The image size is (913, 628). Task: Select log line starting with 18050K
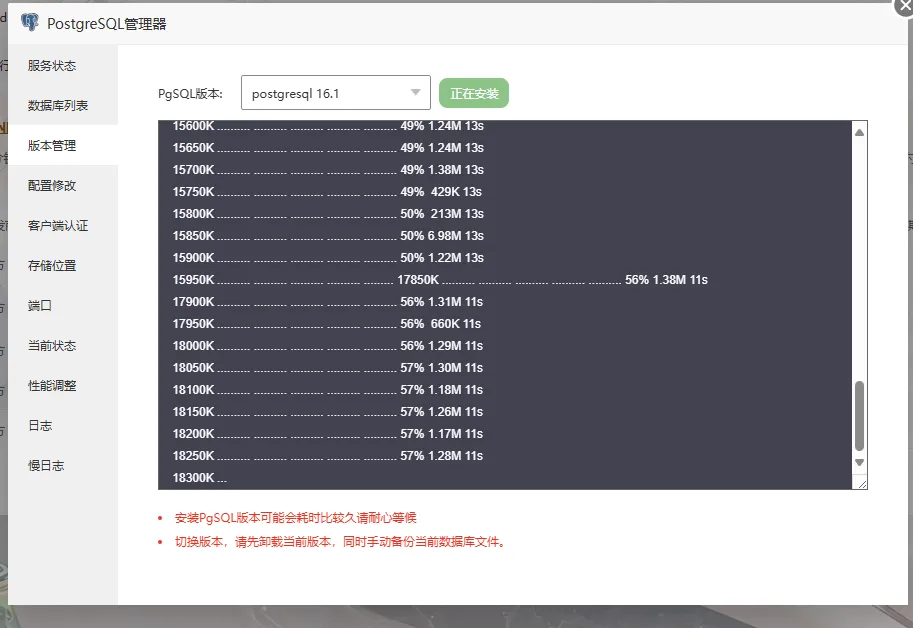click(x=328, y=368)
